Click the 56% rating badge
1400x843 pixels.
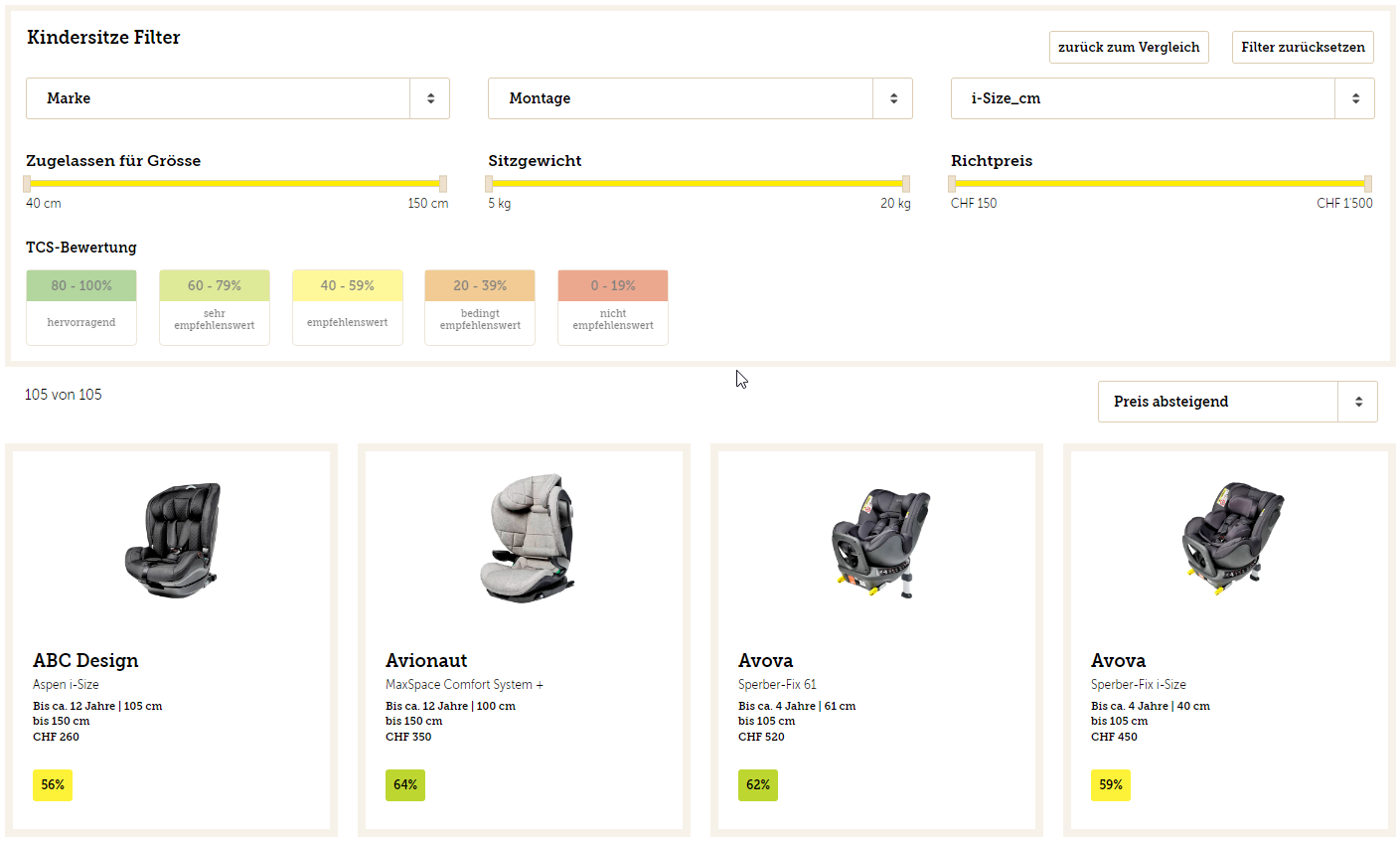53,785
